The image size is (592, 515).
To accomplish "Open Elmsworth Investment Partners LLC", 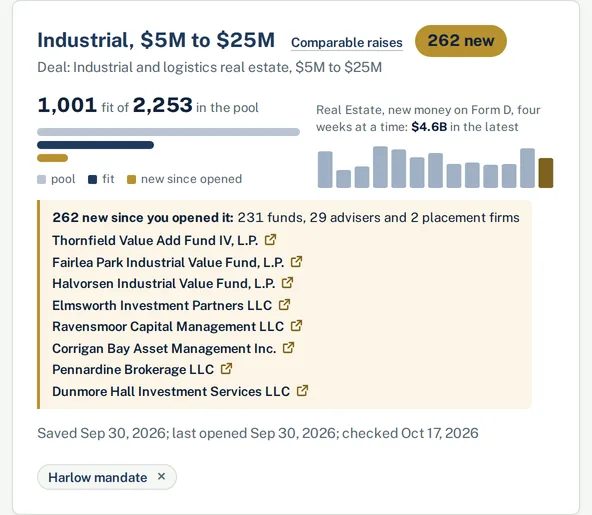I will (162, 305).
